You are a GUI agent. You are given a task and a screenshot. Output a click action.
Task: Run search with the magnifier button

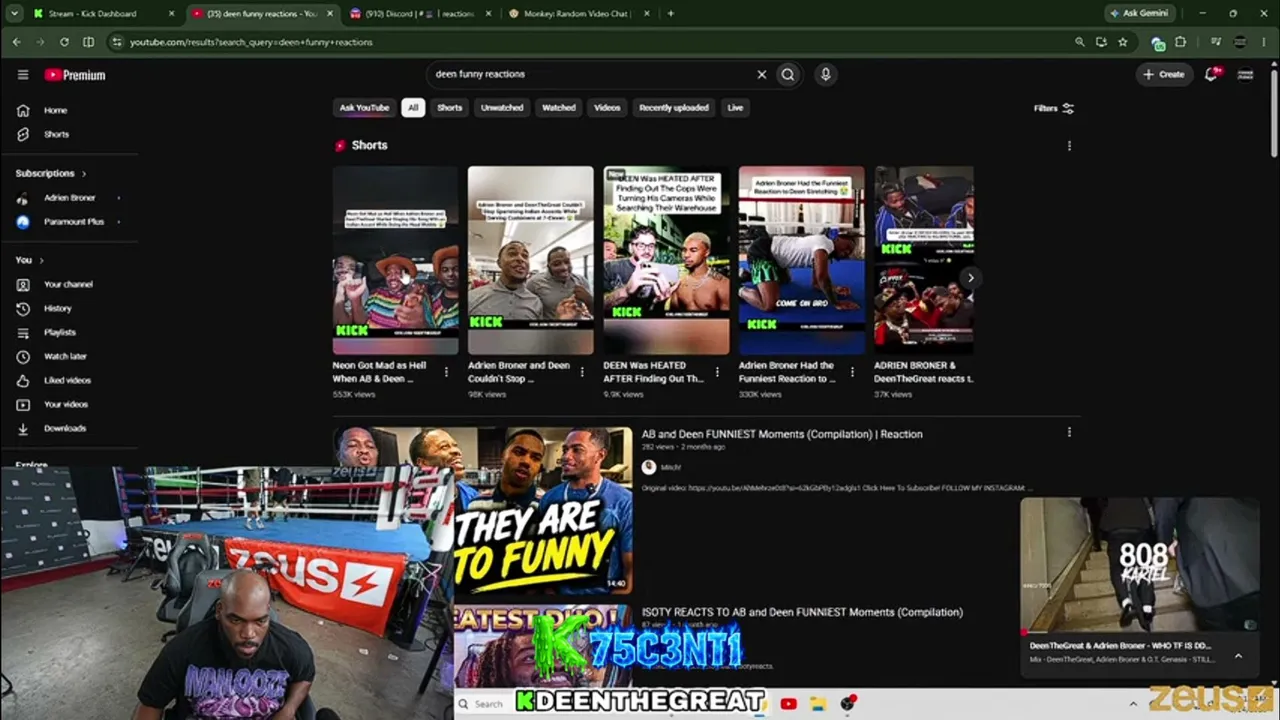(x=788, y=74)
